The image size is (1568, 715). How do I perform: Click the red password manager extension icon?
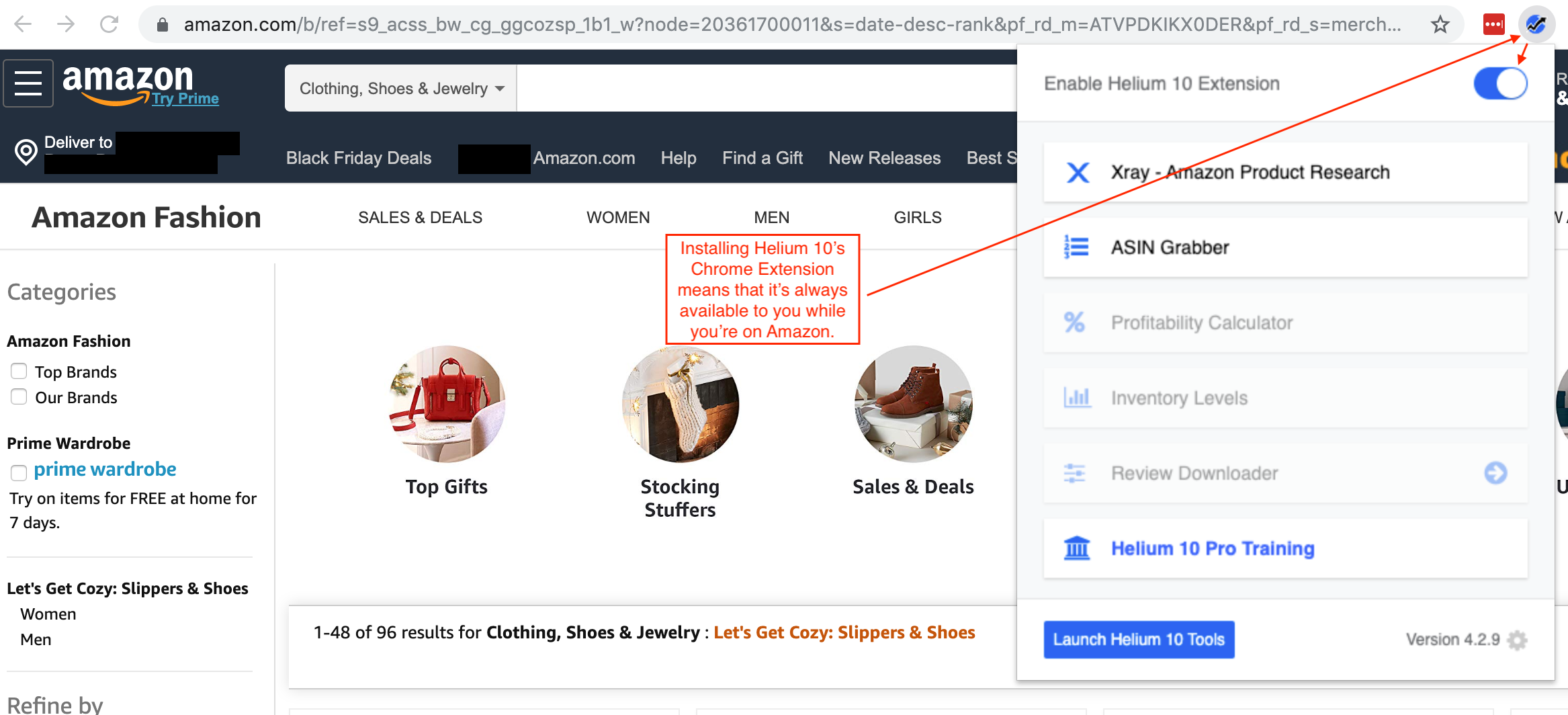pyautogui.click(x=1494, y=24)
